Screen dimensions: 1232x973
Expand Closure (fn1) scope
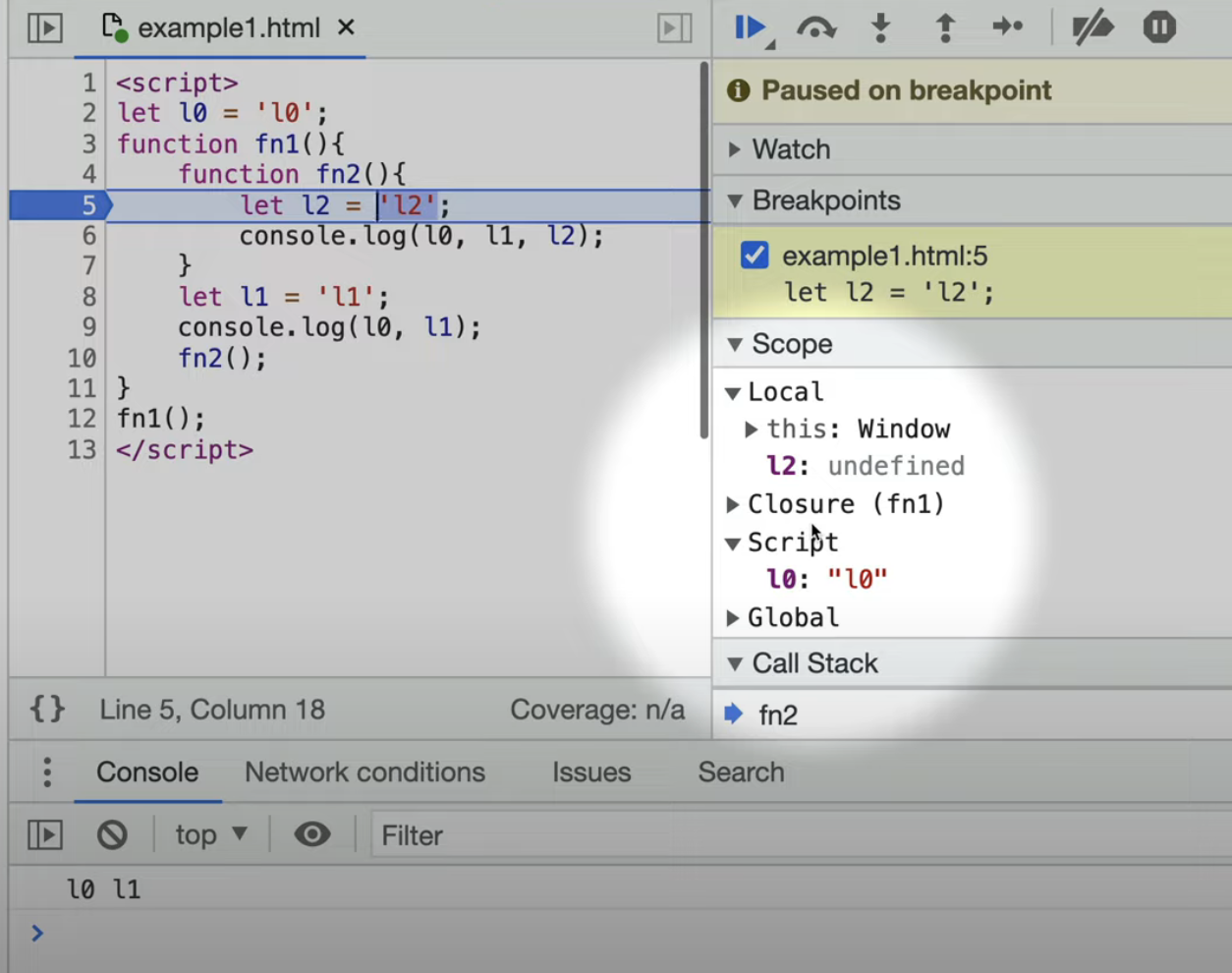[x=732, y=504]
